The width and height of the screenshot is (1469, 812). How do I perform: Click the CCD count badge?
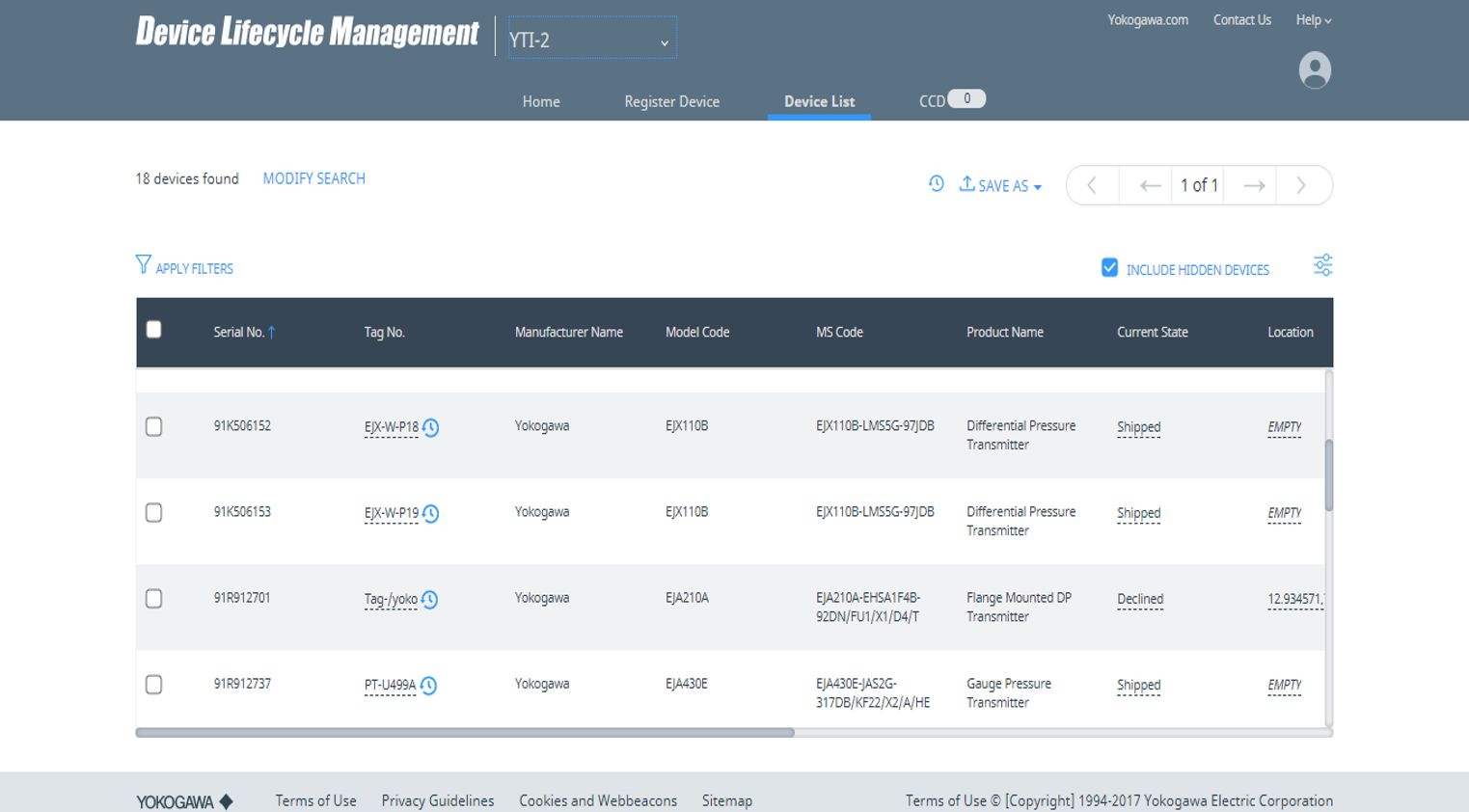[966, 98]
